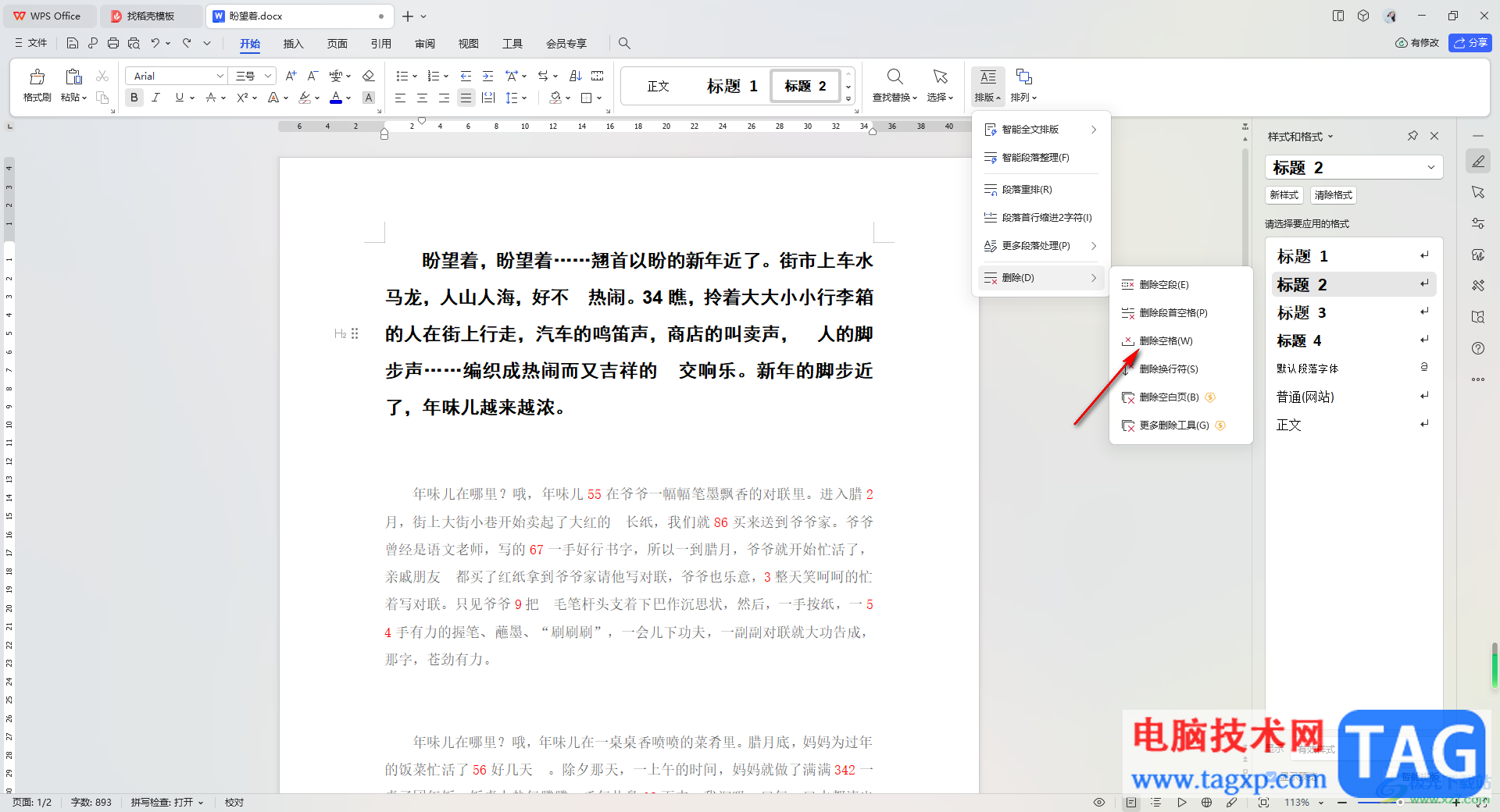Choose 段落重排(R) option

[x=1041, y=190]
